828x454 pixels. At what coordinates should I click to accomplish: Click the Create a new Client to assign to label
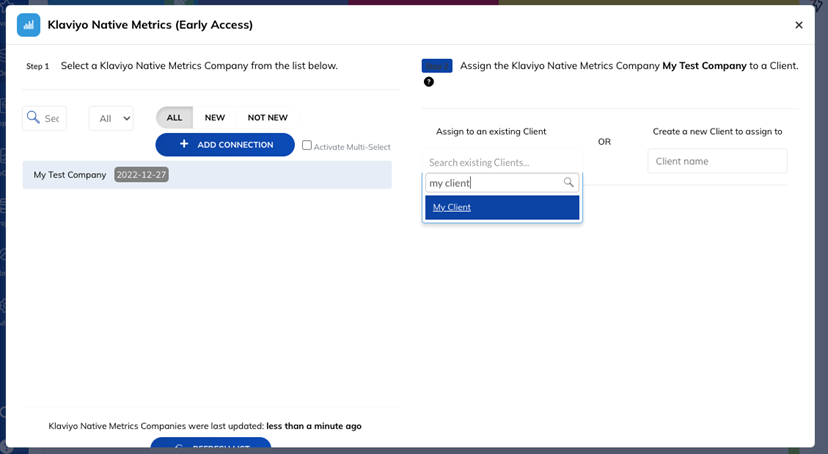(717, 131)
